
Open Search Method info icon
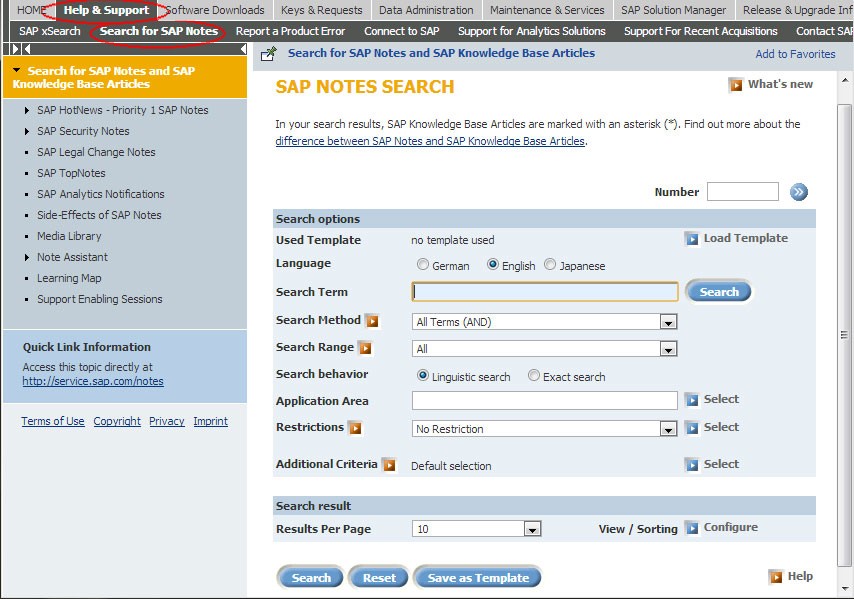pyautogui.click(x=373, y=321)
